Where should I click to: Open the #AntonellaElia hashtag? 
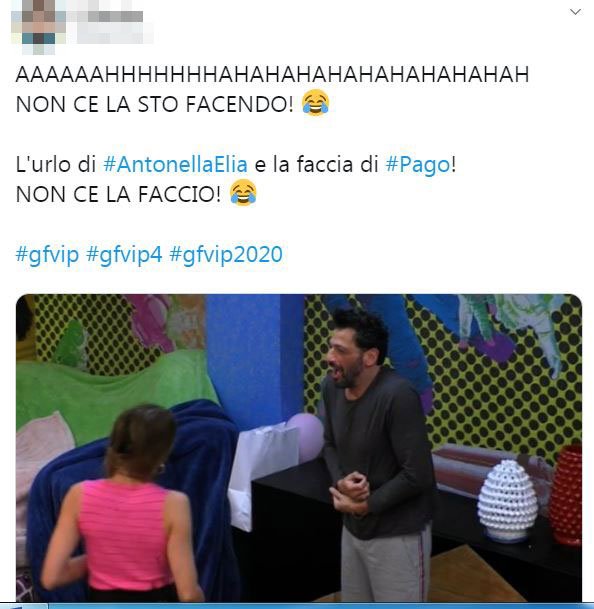(175, 164)
